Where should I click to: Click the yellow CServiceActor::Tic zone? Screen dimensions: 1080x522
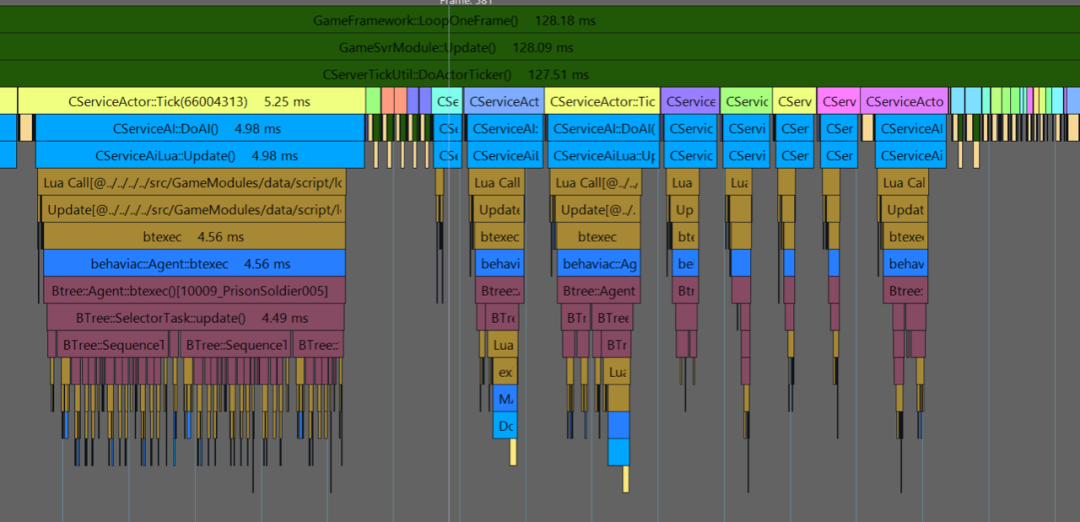(x=602, y=101)
